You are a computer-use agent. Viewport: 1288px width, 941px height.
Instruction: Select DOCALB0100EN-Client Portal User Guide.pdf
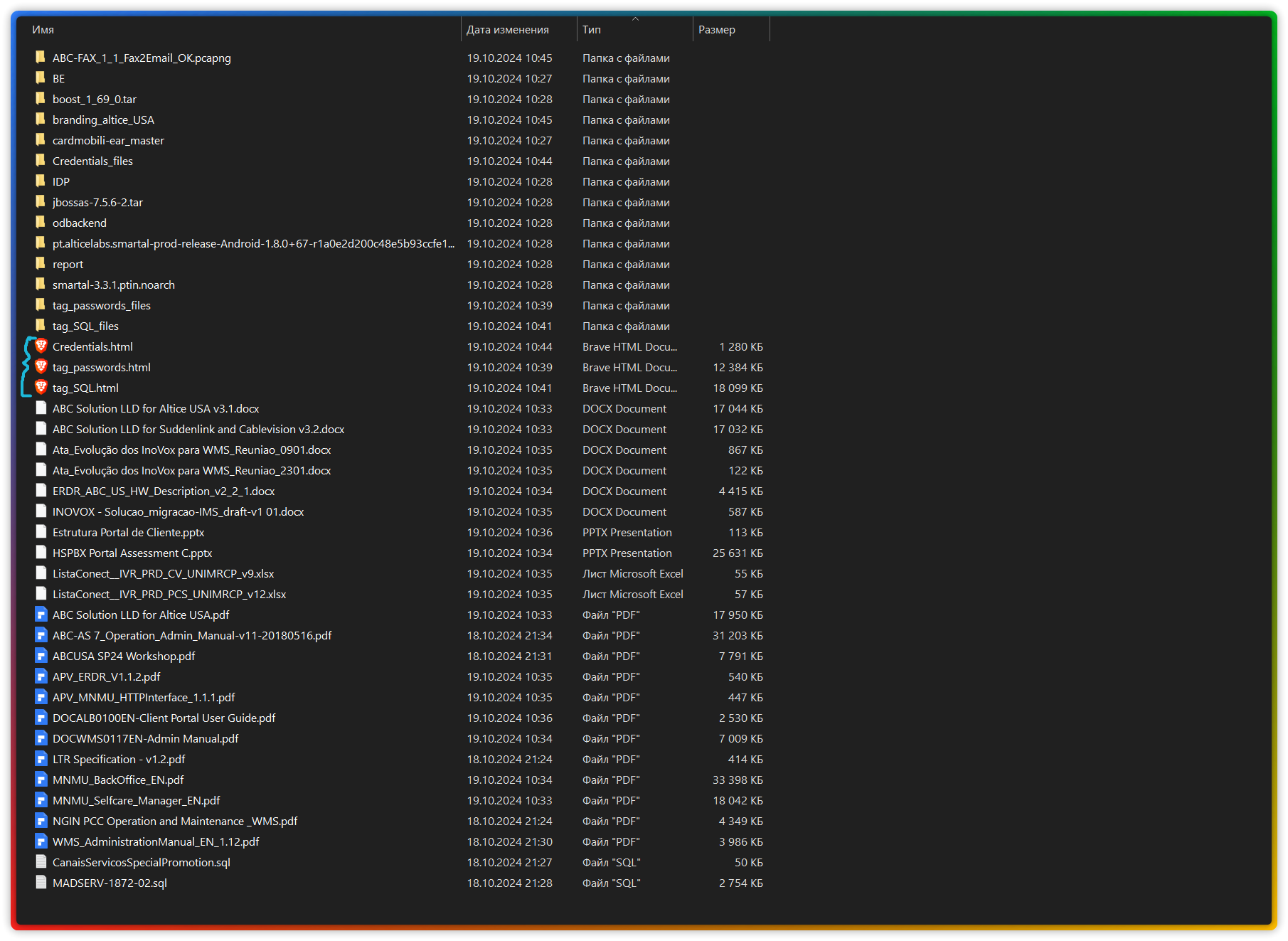pyautogui.click(x=164, y=718)
